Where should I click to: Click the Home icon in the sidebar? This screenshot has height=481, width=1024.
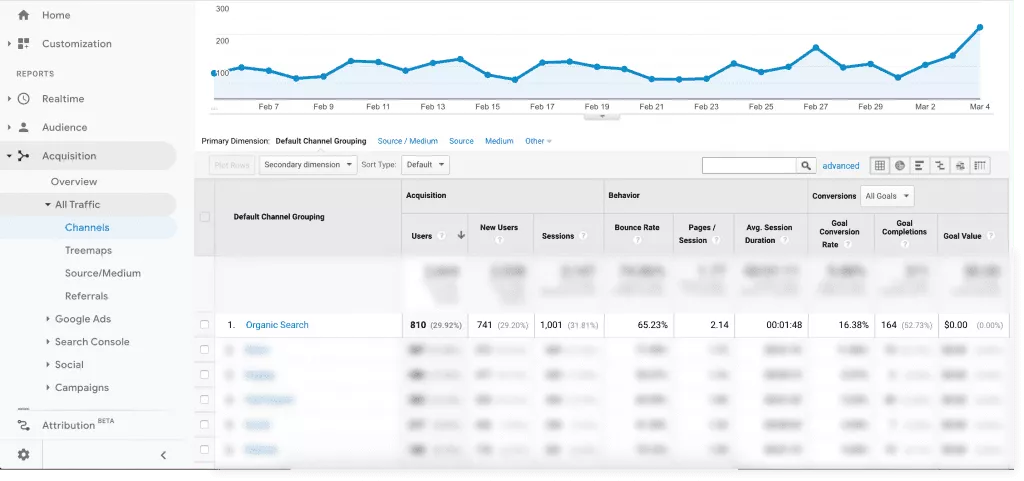click(x=24, y=14)
